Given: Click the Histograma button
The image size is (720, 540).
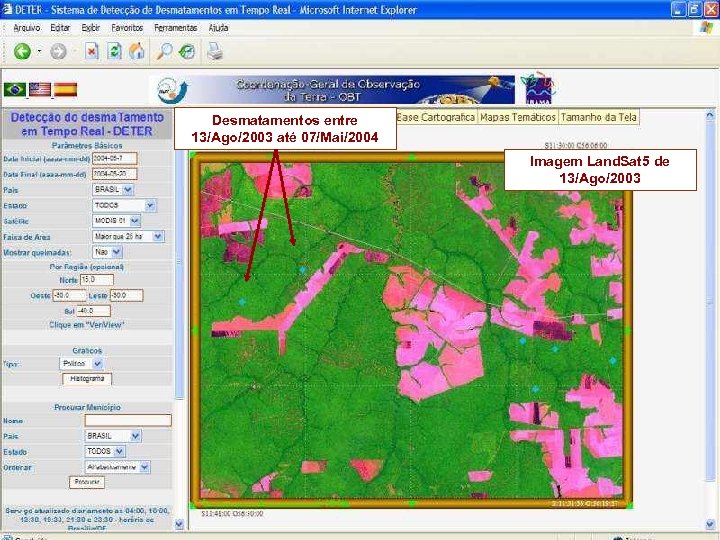Looking at the screenshot, I should pyautogui.click(x=87, y=379).
